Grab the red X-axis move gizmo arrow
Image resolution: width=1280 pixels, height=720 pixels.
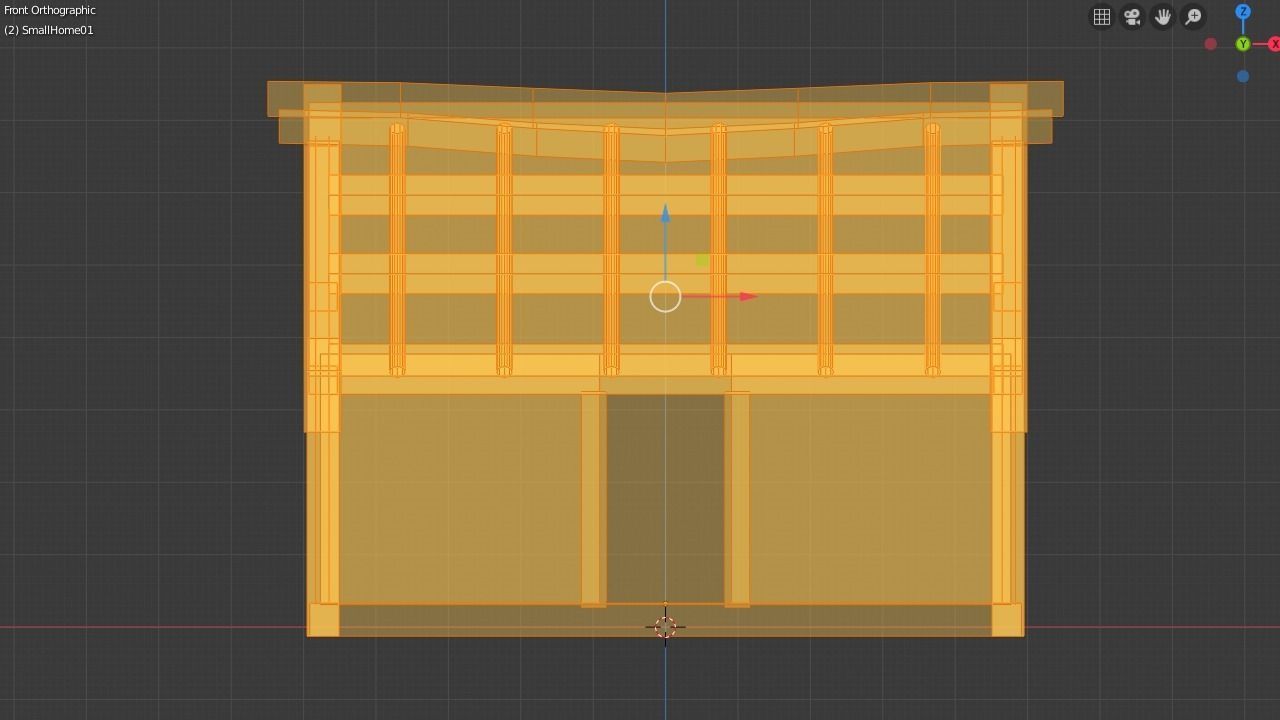pyautogui.click(x=748, y=296)
